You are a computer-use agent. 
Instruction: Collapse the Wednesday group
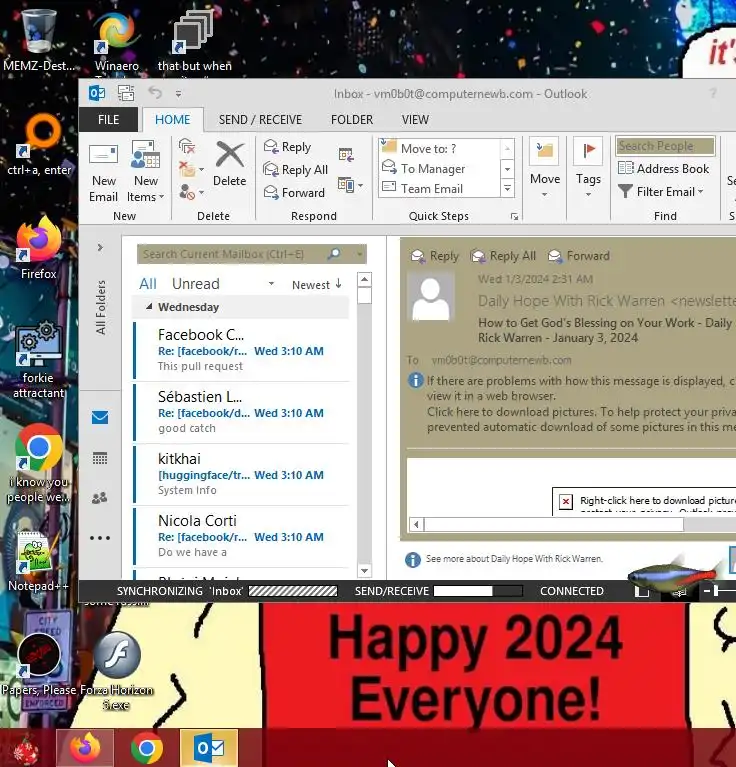pos(149,307)
